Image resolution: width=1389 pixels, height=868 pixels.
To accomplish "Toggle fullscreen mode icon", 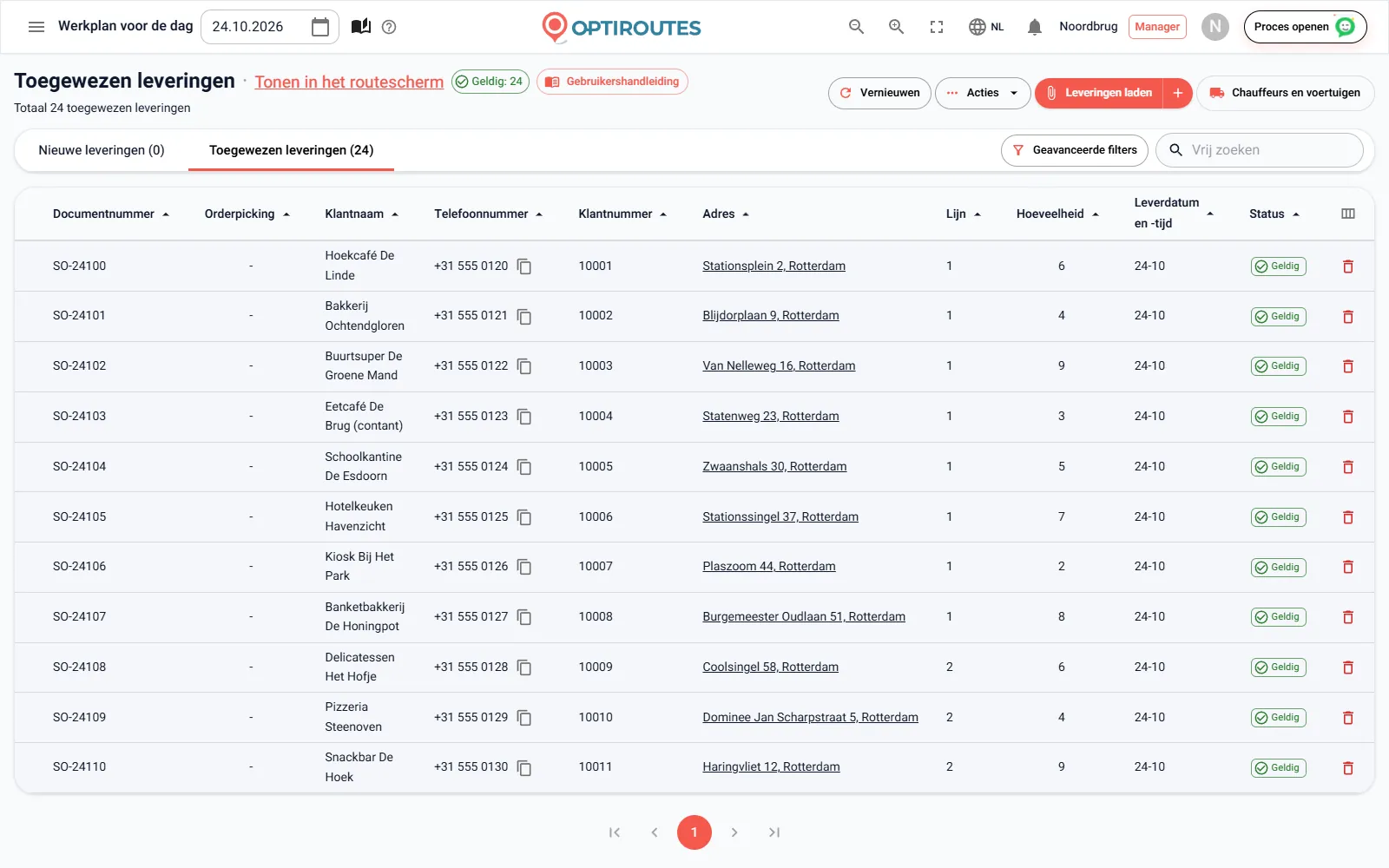I will 936,27.
